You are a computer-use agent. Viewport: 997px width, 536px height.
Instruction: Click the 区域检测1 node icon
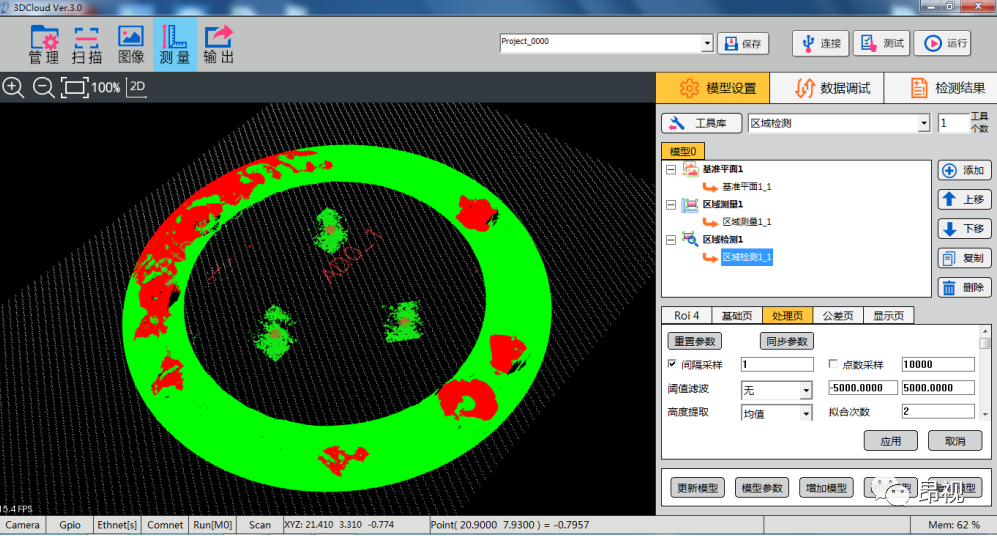tap(690, 239)
